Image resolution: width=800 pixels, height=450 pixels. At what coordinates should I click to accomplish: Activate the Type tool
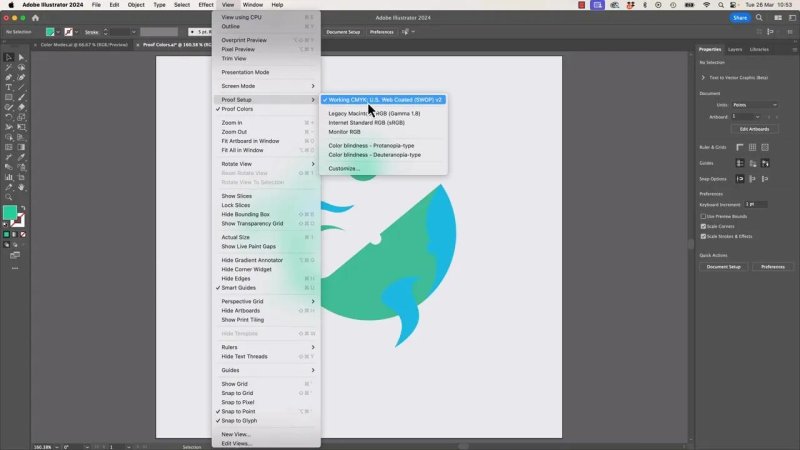point(9,87)
